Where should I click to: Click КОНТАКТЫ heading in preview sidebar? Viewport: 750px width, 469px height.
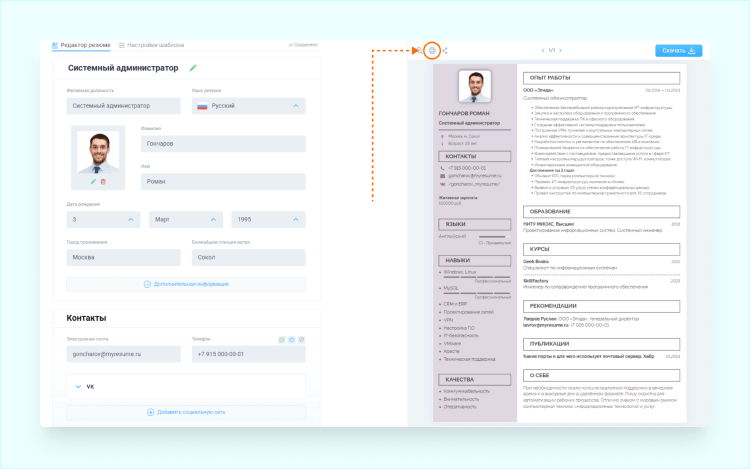click(474, 156)
